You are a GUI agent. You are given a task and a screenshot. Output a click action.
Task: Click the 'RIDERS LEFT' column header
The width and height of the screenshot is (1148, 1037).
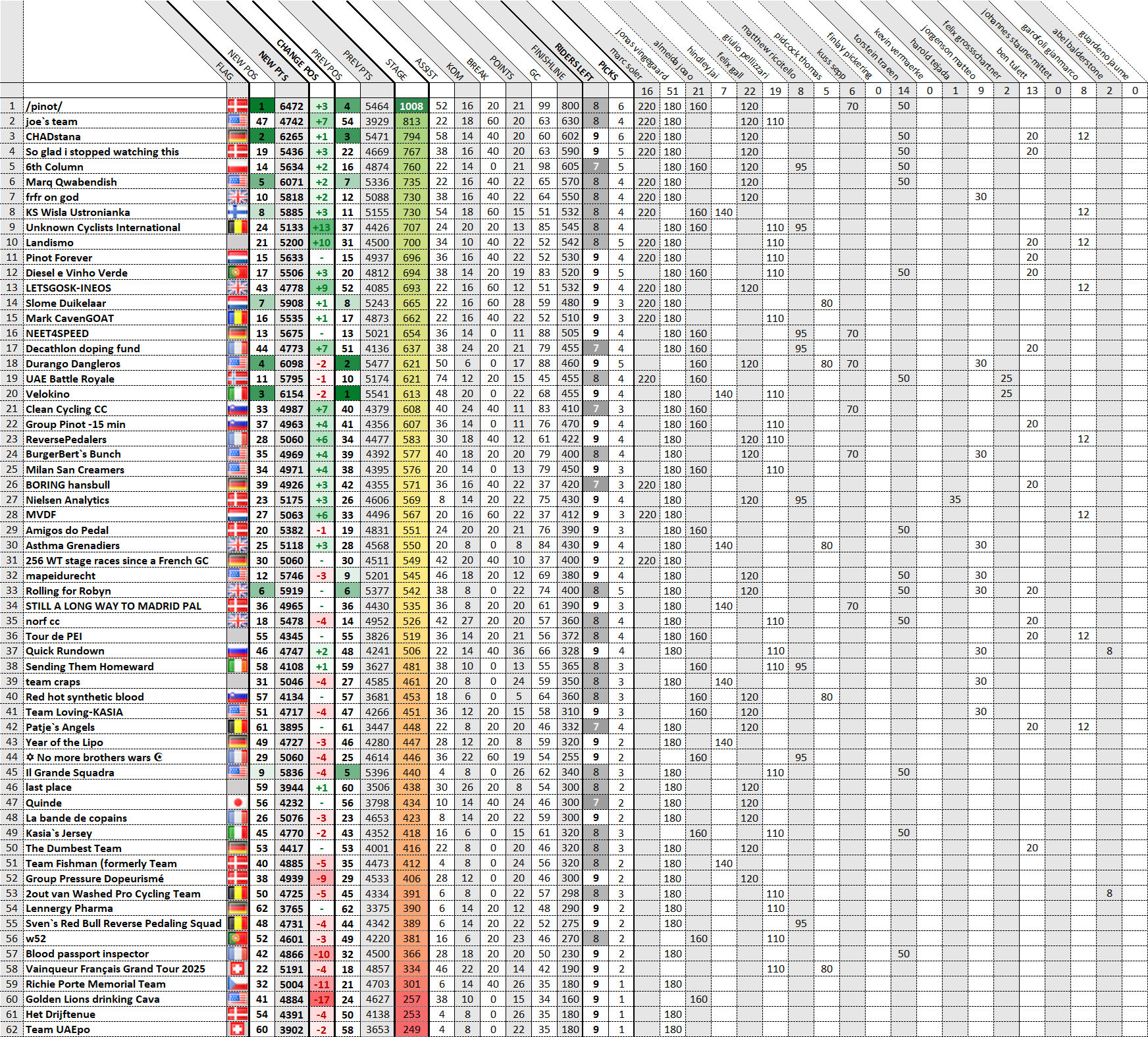click(575, 61)
